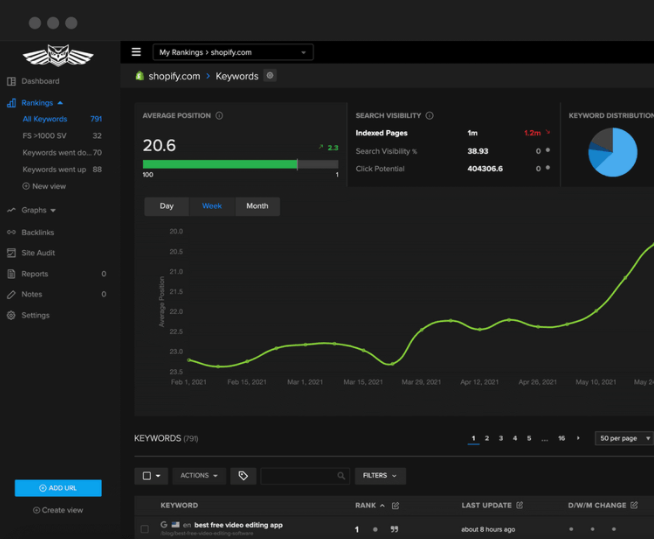This screenshot has height=539, width=654.
Task: Go to keywords page 16
Action: pyautogui.click(x=561, y=438)
